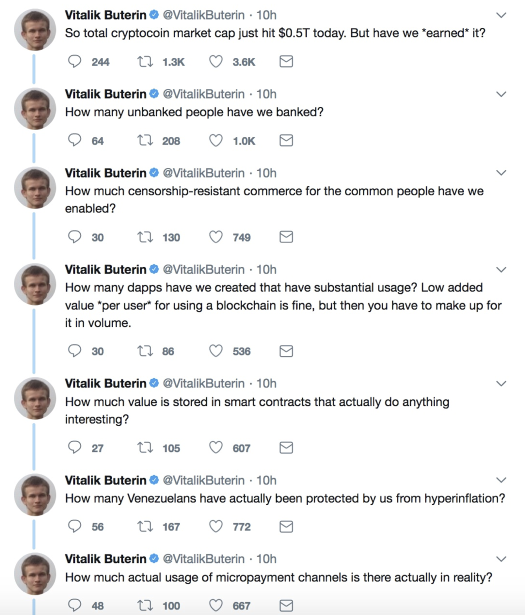525x615 pixels.
Task: Like the micropayment channels tweet
Action: click(x=216, y=605)
